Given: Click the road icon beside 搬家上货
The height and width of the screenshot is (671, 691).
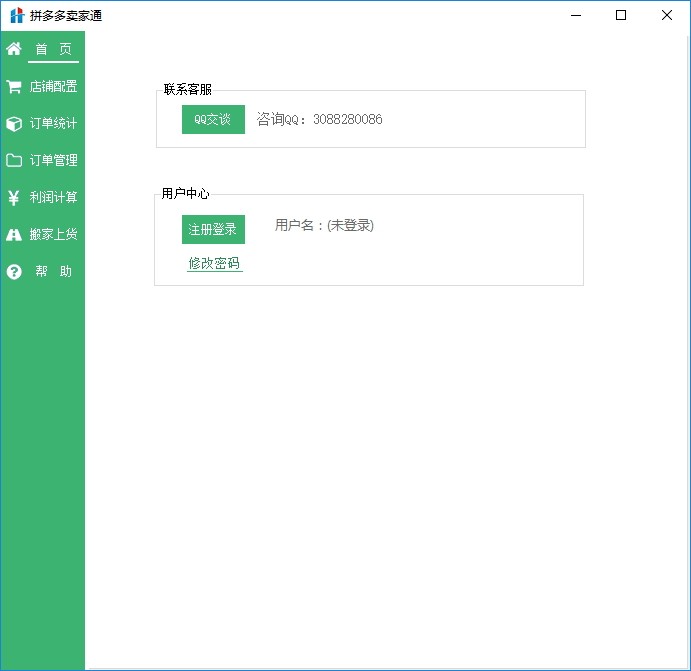Looking at the screenshot, I should point(14,234).
